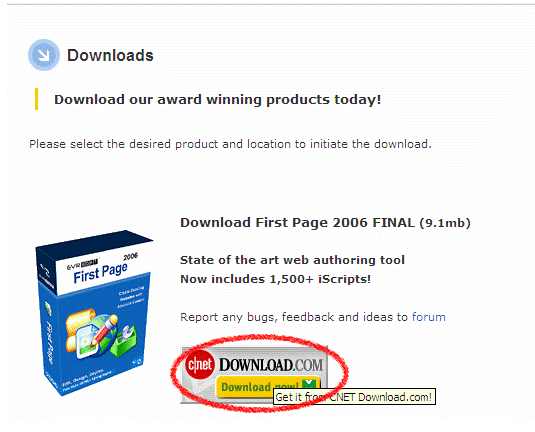The height and width of the screenshot is (432, 535).
Task: Click the green arrow on Download now
Action: pos(309,384)
